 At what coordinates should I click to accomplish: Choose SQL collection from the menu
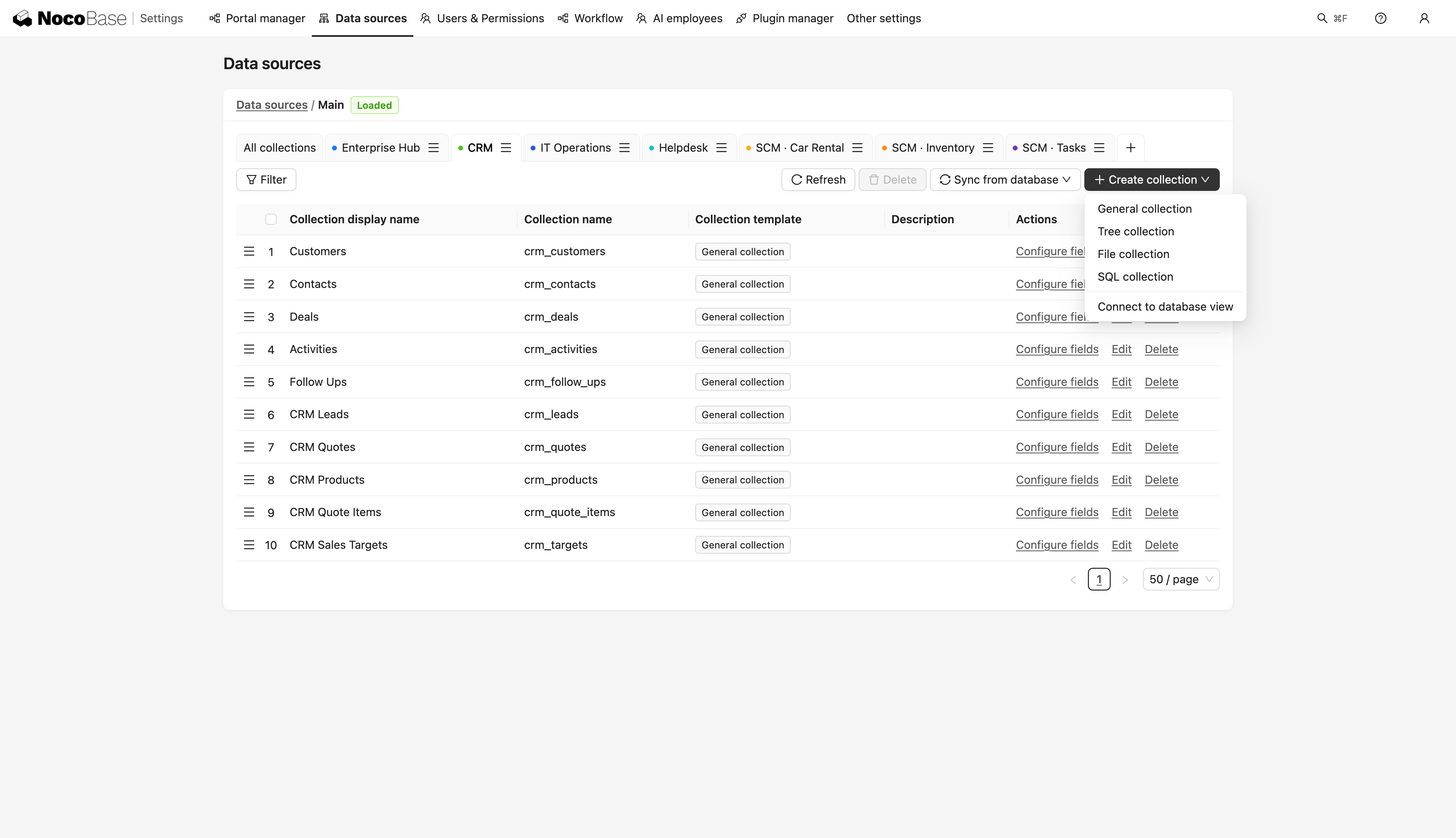point(1165,277)
